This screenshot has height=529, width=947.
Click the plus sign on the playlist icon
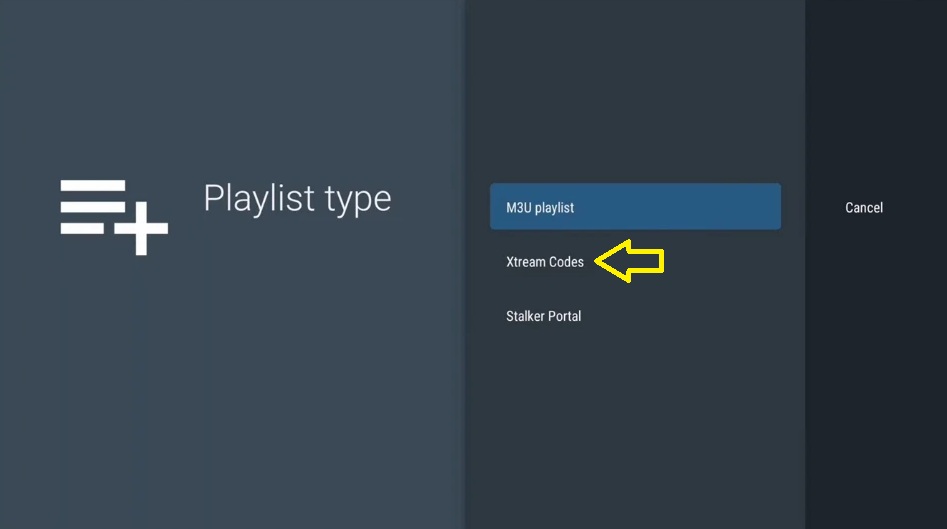click(141, 228)
